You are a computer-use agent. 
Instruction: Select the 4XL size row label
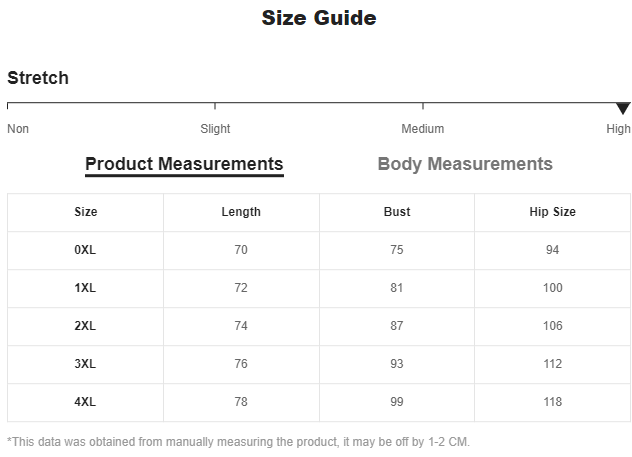(x=86, y=402)
